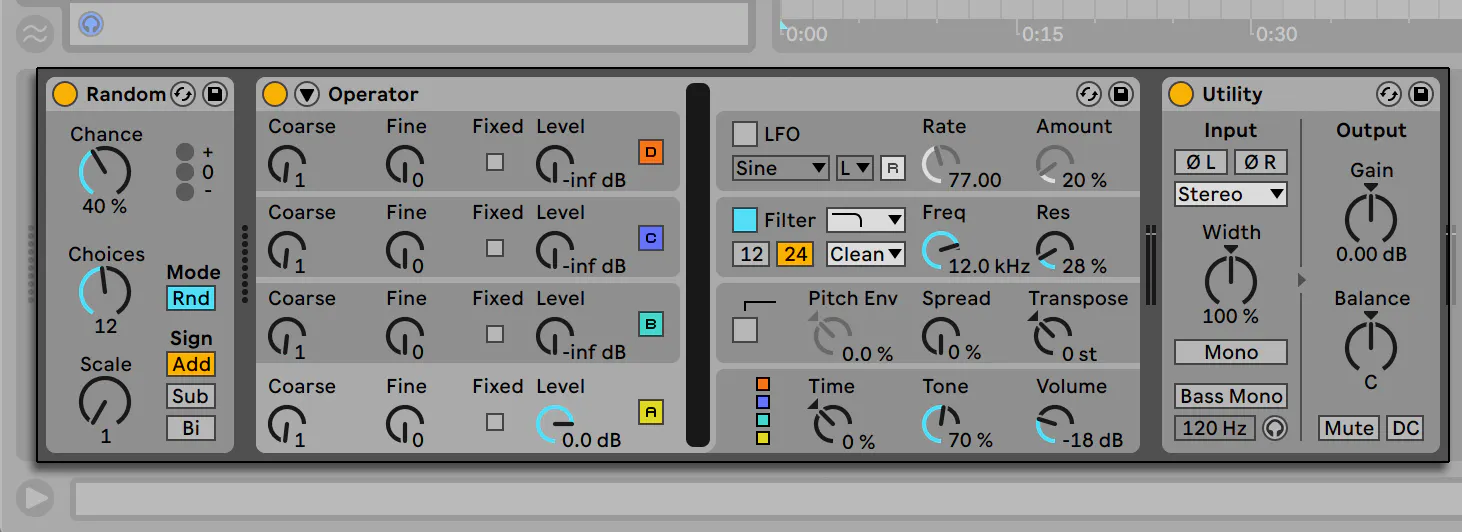Screen dimensions: 1462x532
Task: Enable Fixed mode for oscillator A
Action: (x=495, y=422)
